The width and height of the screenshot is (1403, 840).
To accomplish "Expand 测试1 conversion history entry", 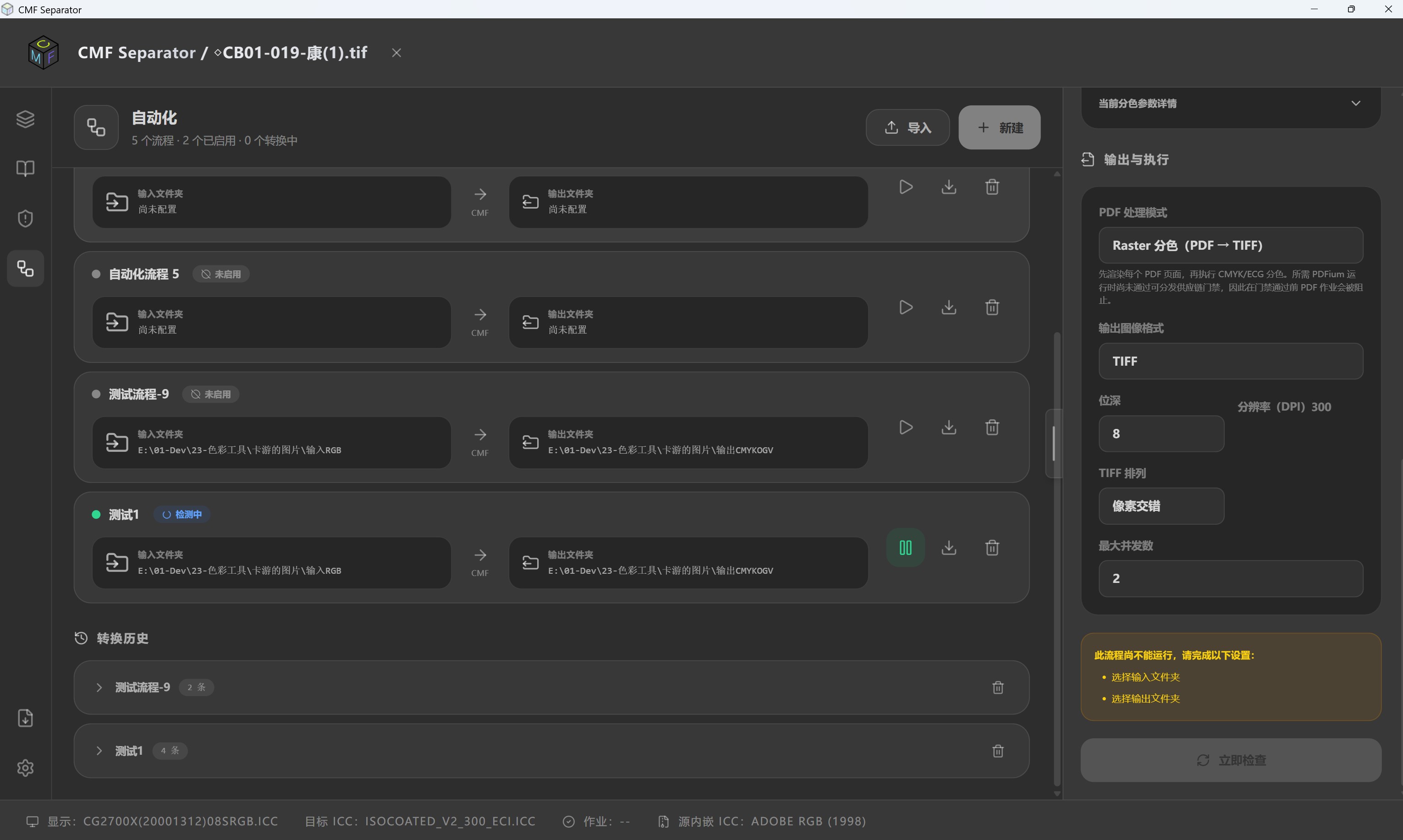I will 99,751.
